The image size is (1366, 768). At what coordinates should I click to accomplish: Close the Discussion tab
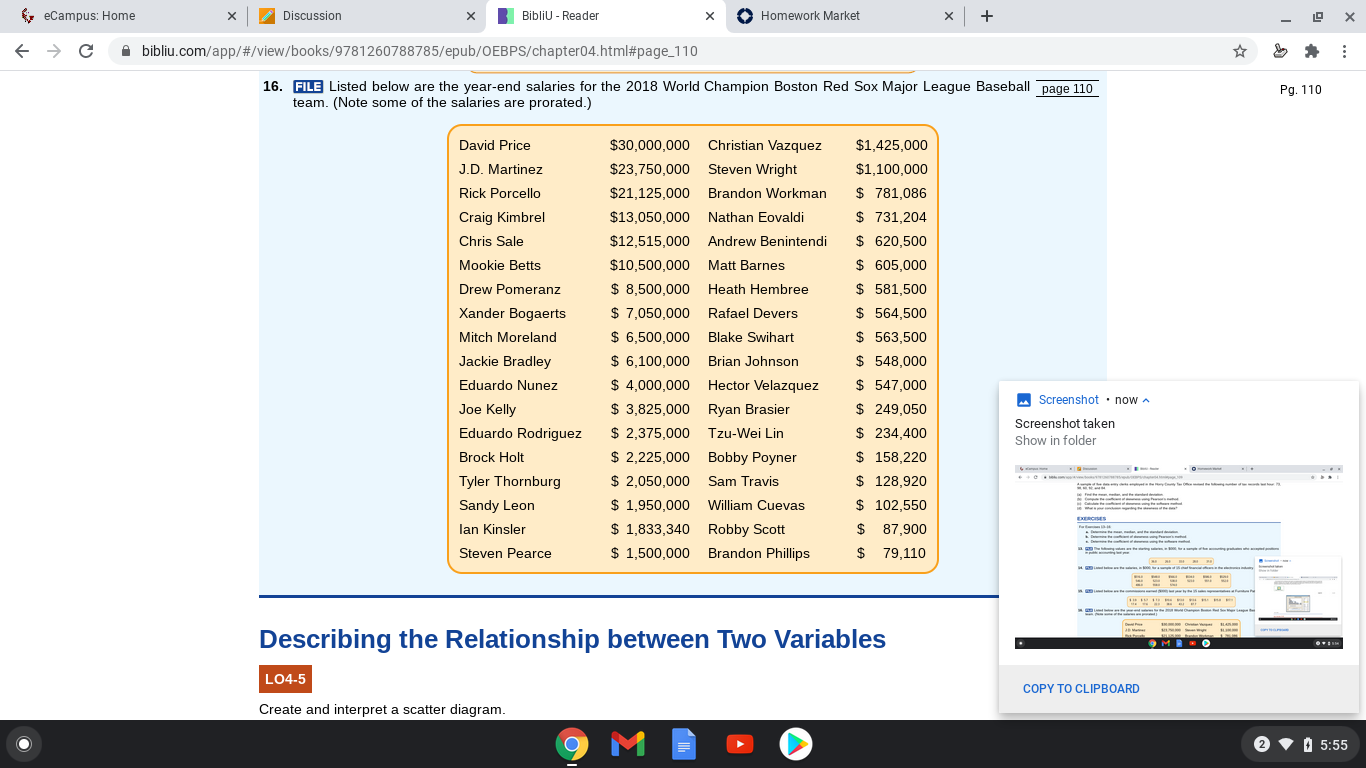coord(471,16)
